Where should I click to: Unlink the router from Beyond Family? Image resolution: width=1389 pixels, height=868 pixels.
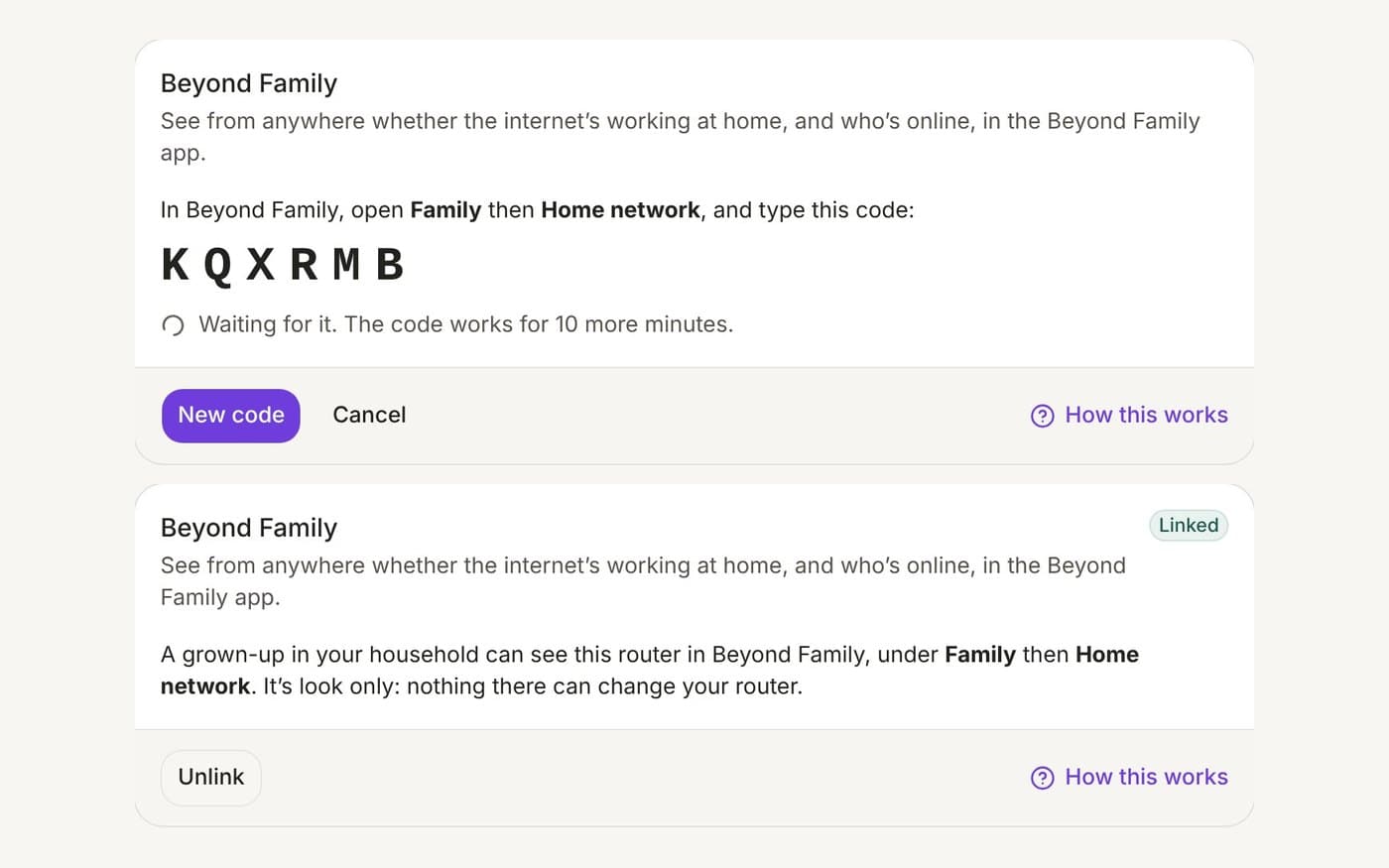[x=211, y=778]
